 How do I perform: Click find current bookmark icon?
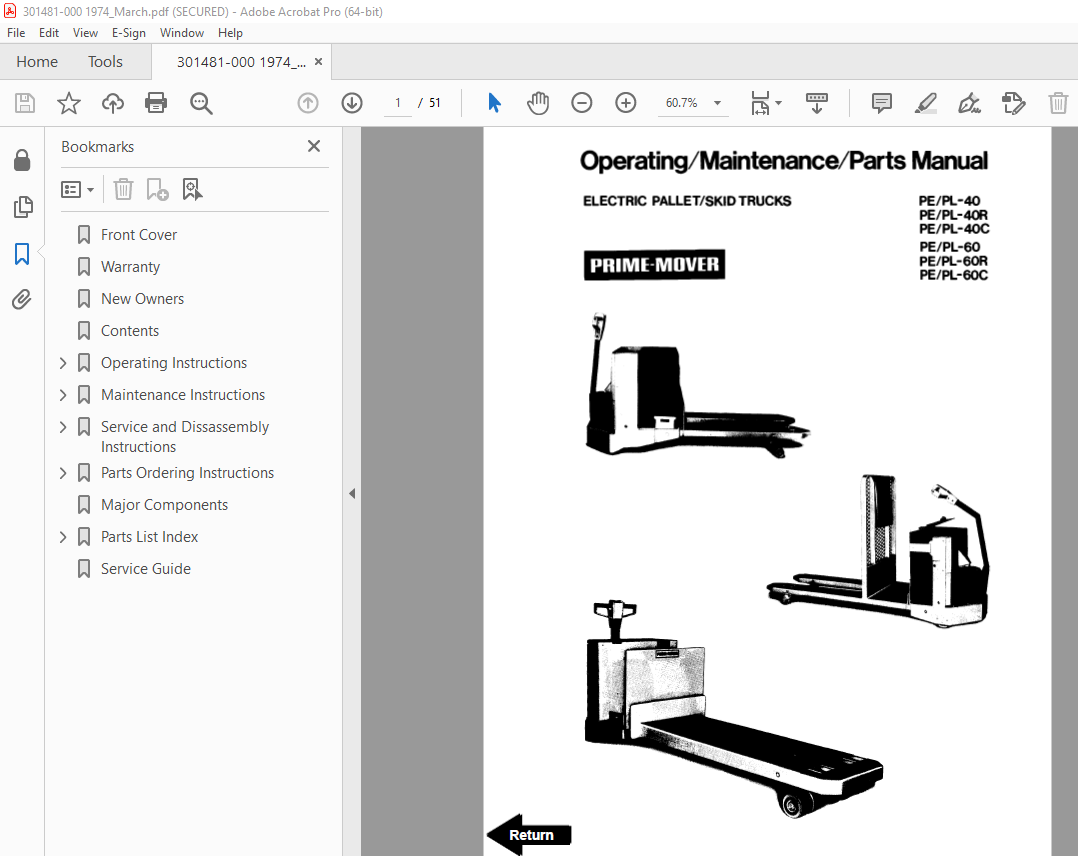pyautogui.click(x=192, y=189)
